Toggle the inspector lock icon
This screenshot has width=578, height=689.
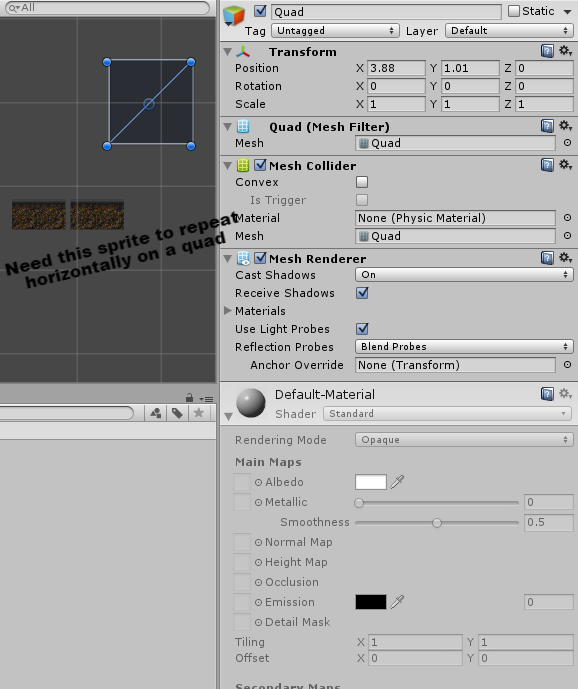coord(189,398)
